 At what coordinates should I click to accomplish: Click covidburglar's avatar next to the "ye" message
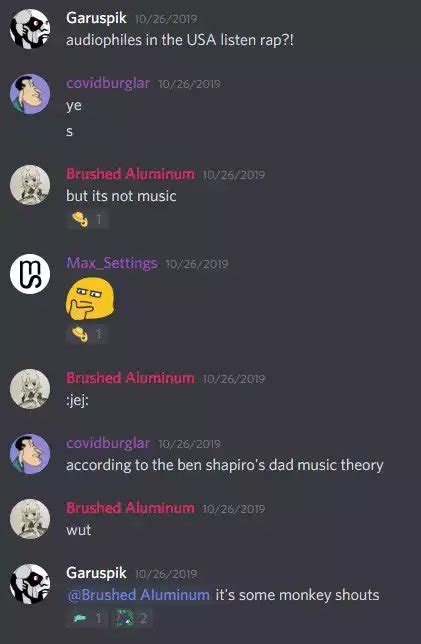coord(30,94)
